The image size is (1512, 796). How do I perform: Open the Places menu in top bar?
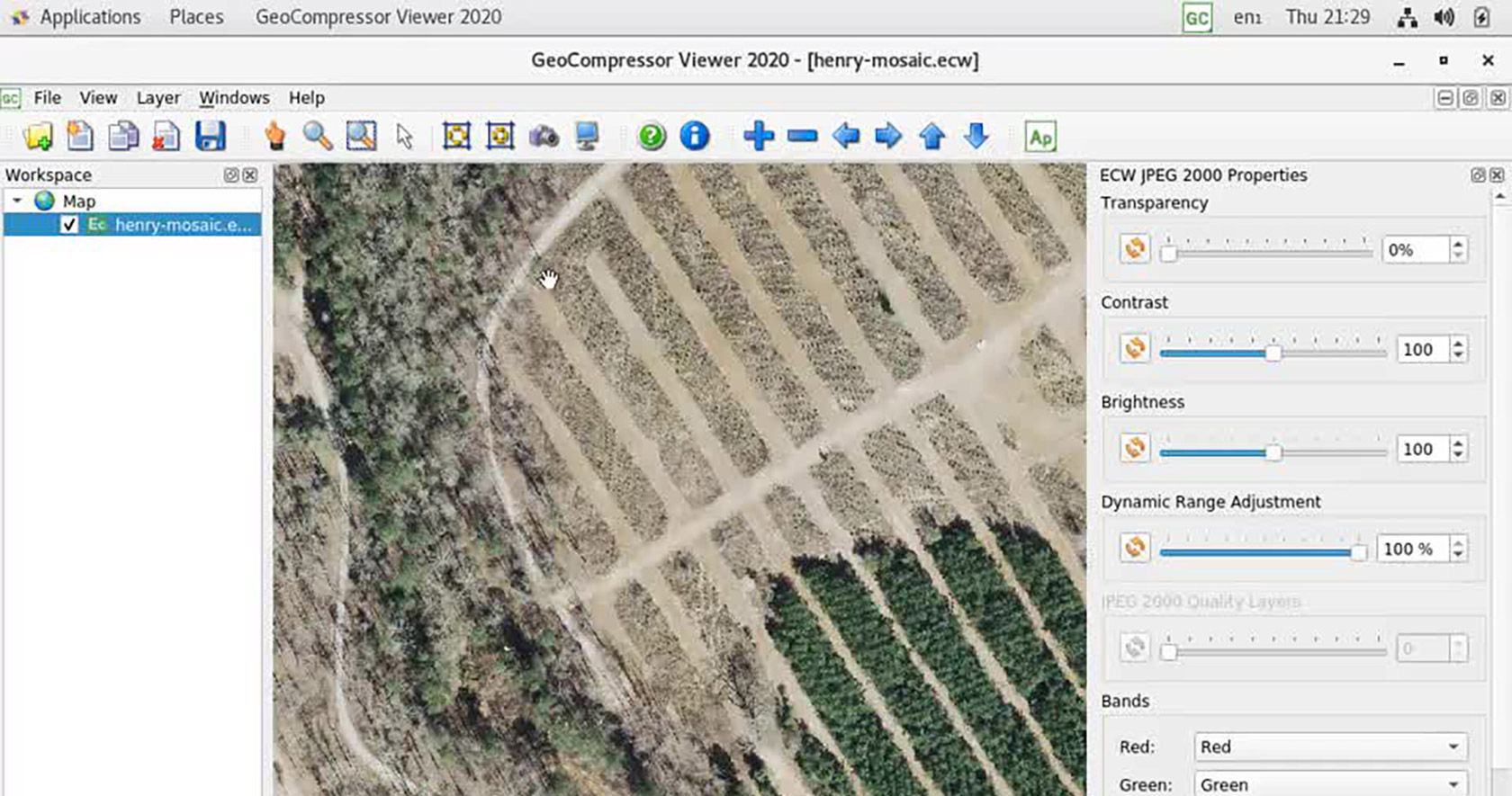[x=196, y=17]
